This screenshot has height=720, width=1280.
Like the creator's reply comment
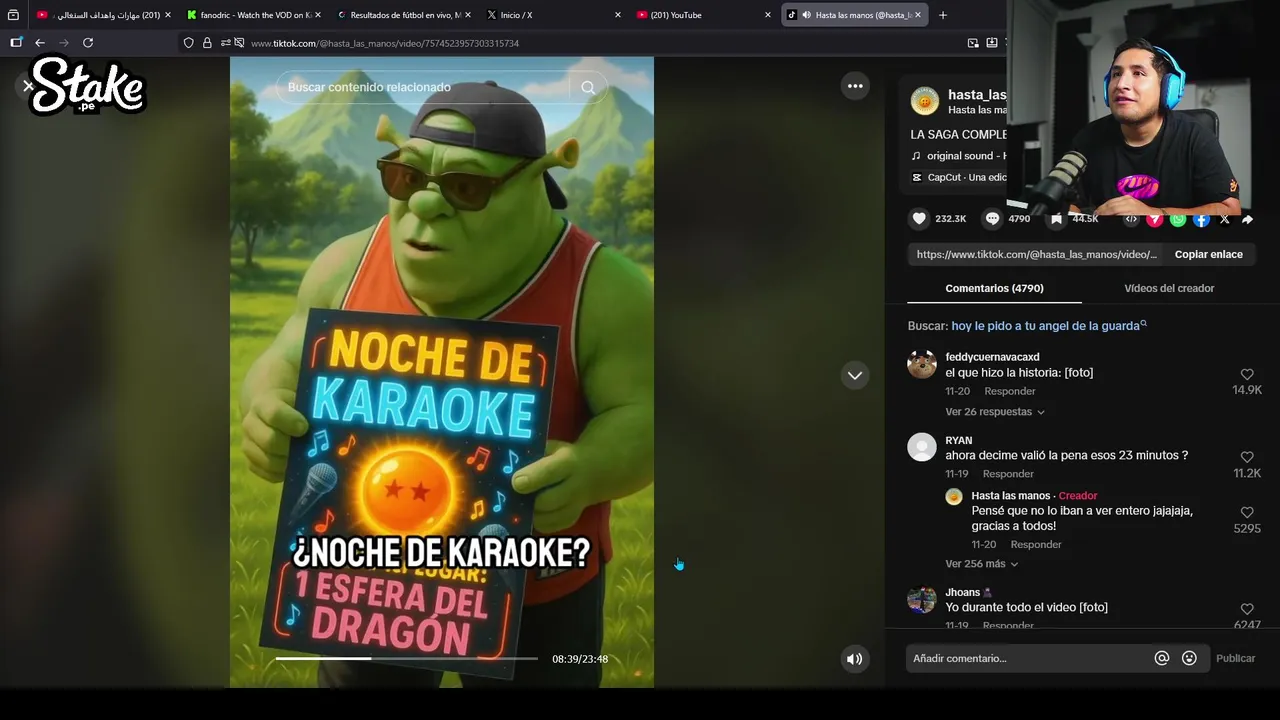pos(1247,512)
